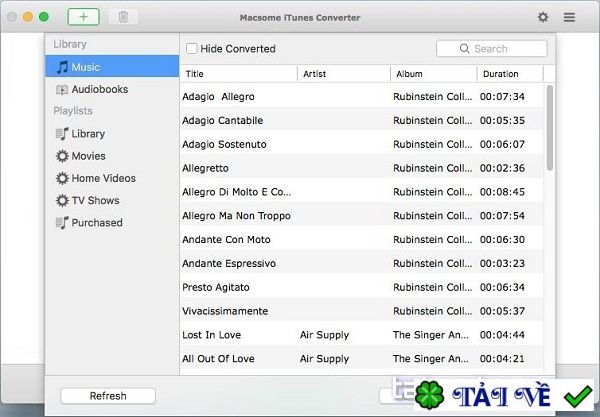Select the TV Shows playlist

click(x=96, y=201)
